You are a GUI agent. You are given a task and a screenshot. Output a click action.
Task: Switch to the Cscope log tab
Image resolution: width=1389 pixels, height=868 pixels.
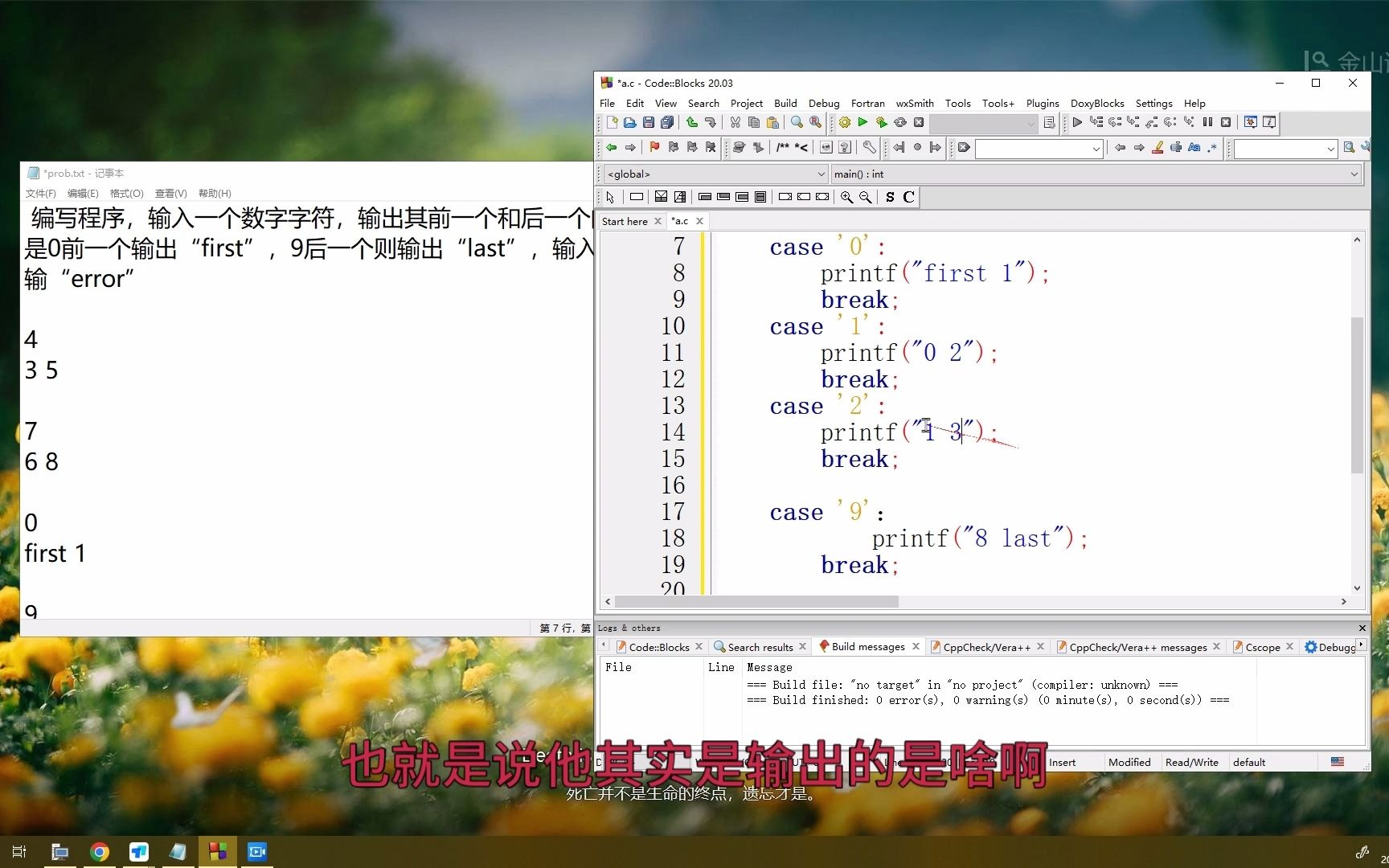click(x=1263, y=647)
